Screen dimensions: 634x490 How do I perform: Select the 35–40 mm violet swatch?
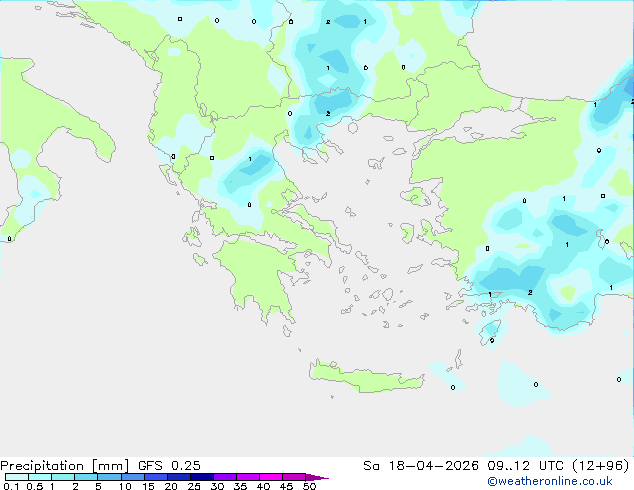coord(247,477)
